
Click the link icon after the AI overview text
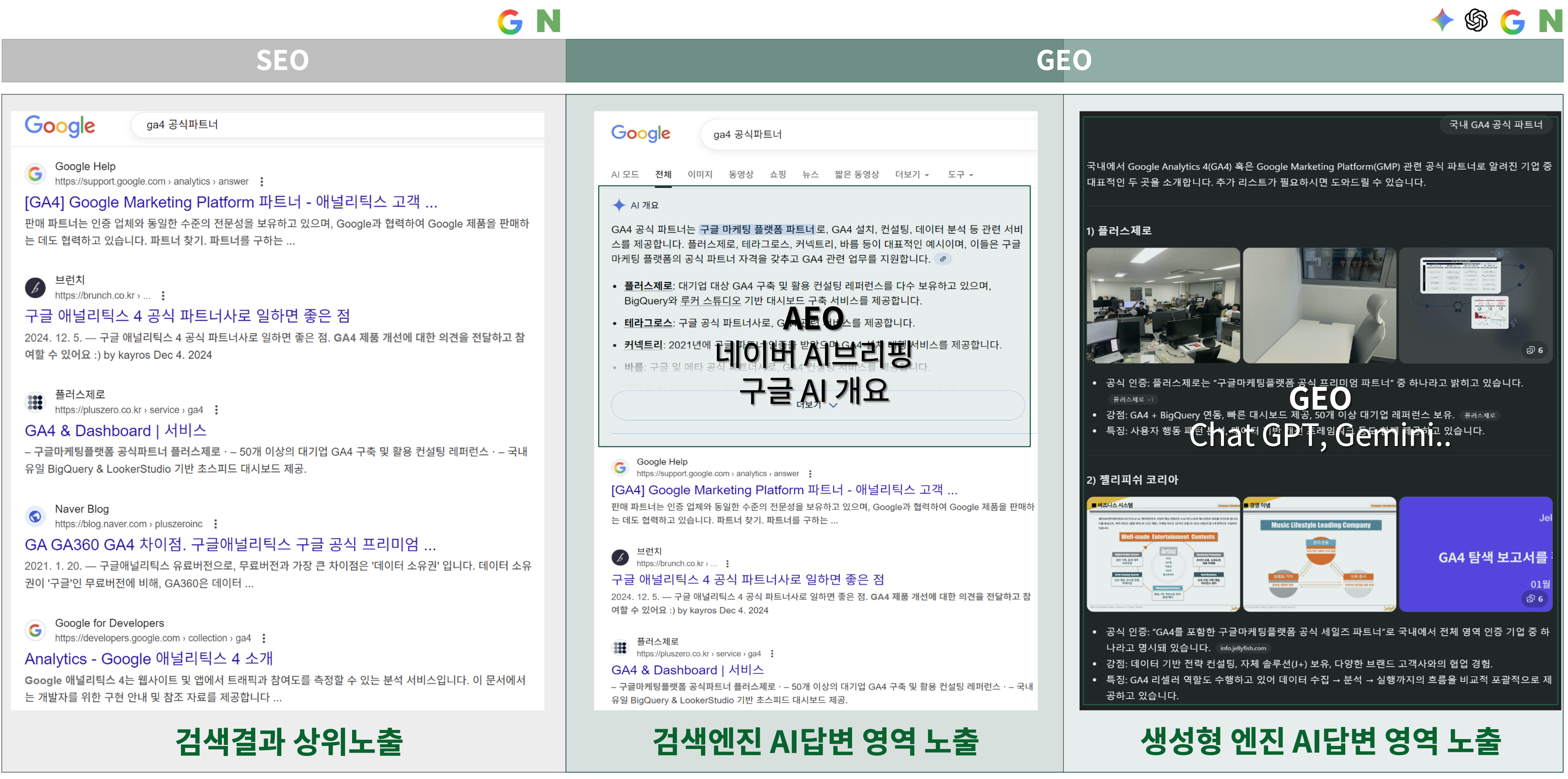tap(943, 259)
